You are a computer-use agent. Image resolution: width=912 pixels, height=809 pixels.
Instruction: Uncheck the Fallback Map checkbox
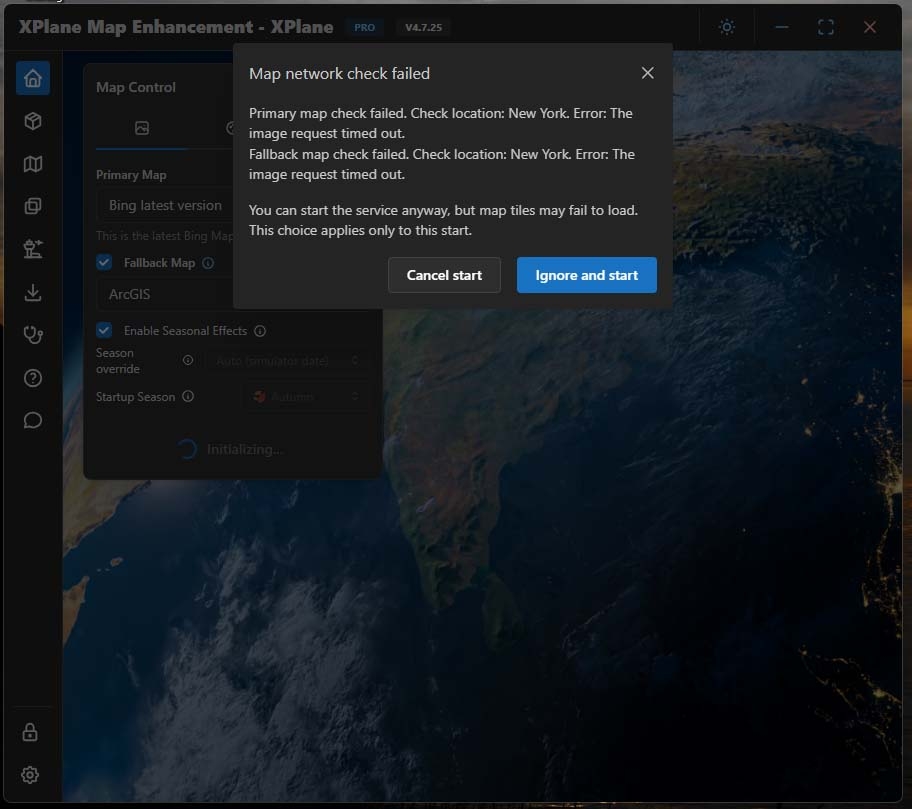104,262
